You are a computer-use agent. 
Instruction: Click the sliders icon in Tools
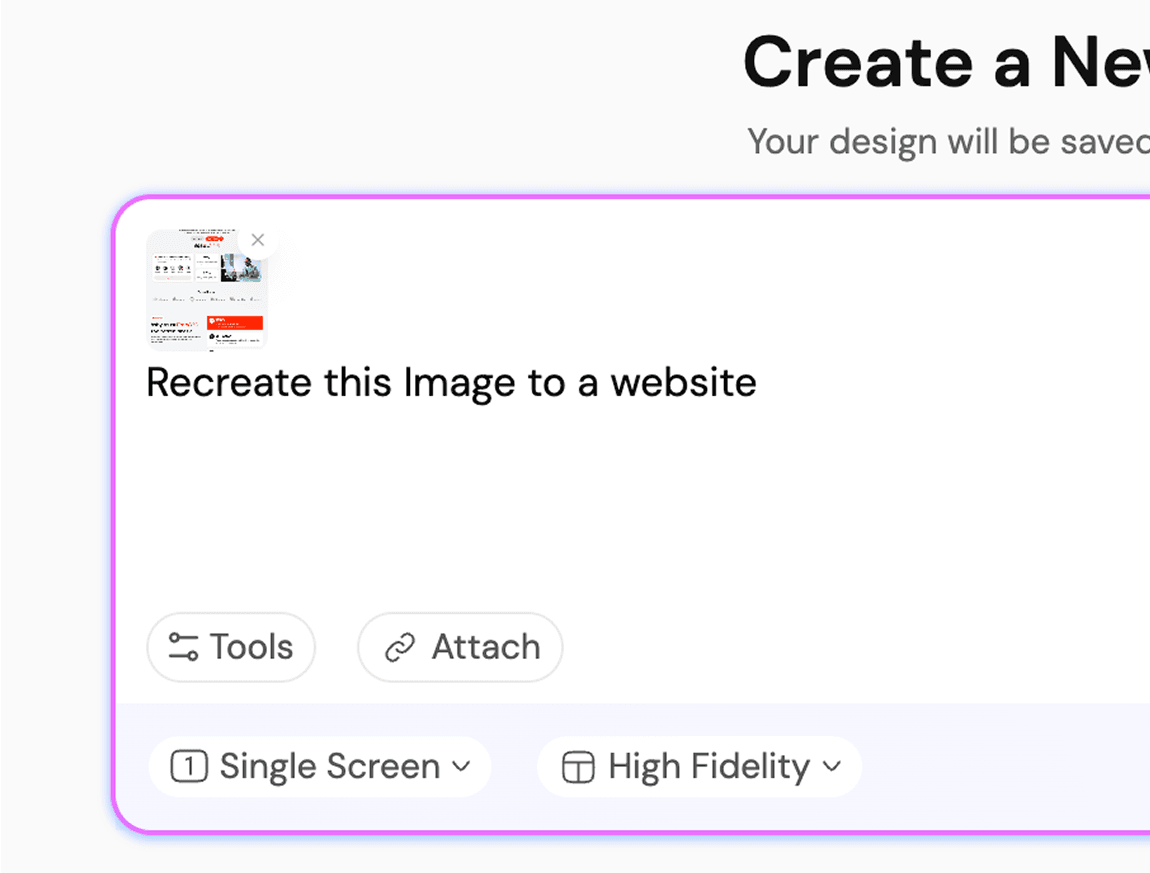click(183, 647)
